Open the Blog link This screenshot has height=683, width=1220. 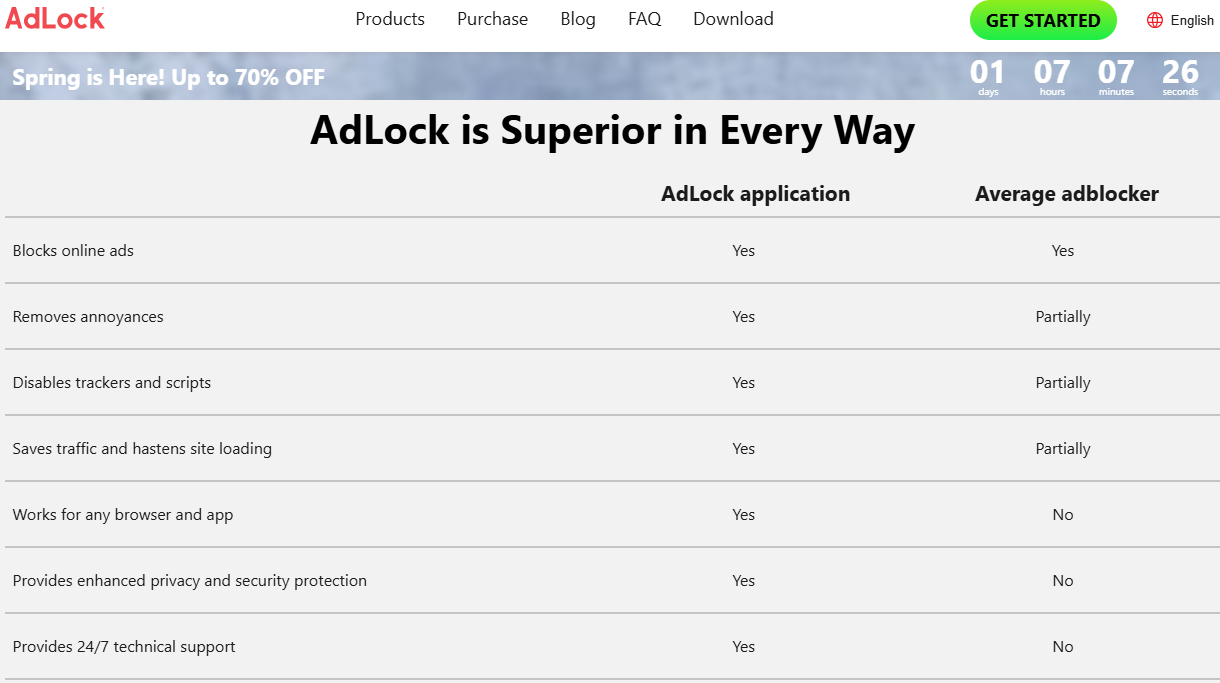[578, 19]
